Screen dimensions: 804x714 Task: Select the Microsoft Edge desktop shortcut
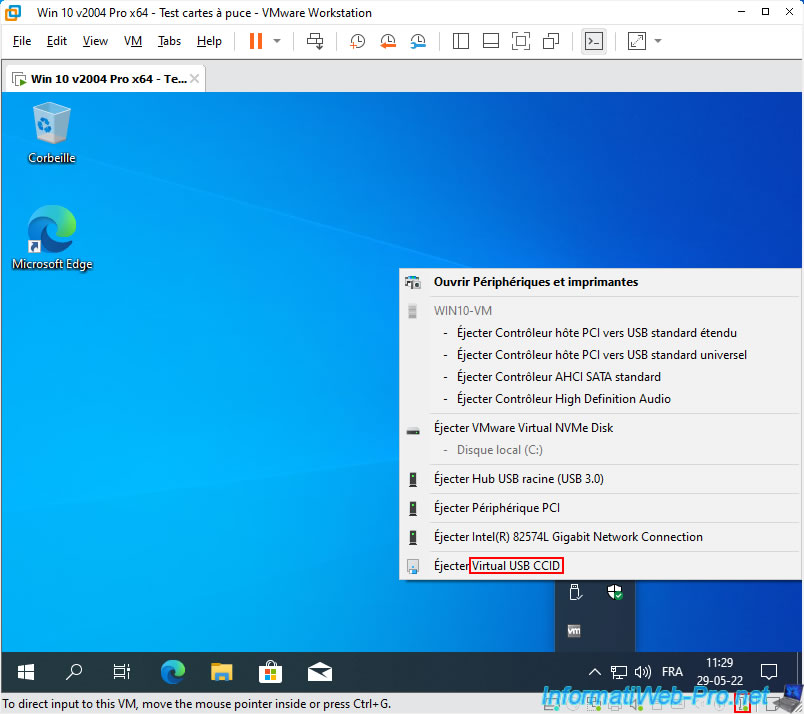click(52, 237)
